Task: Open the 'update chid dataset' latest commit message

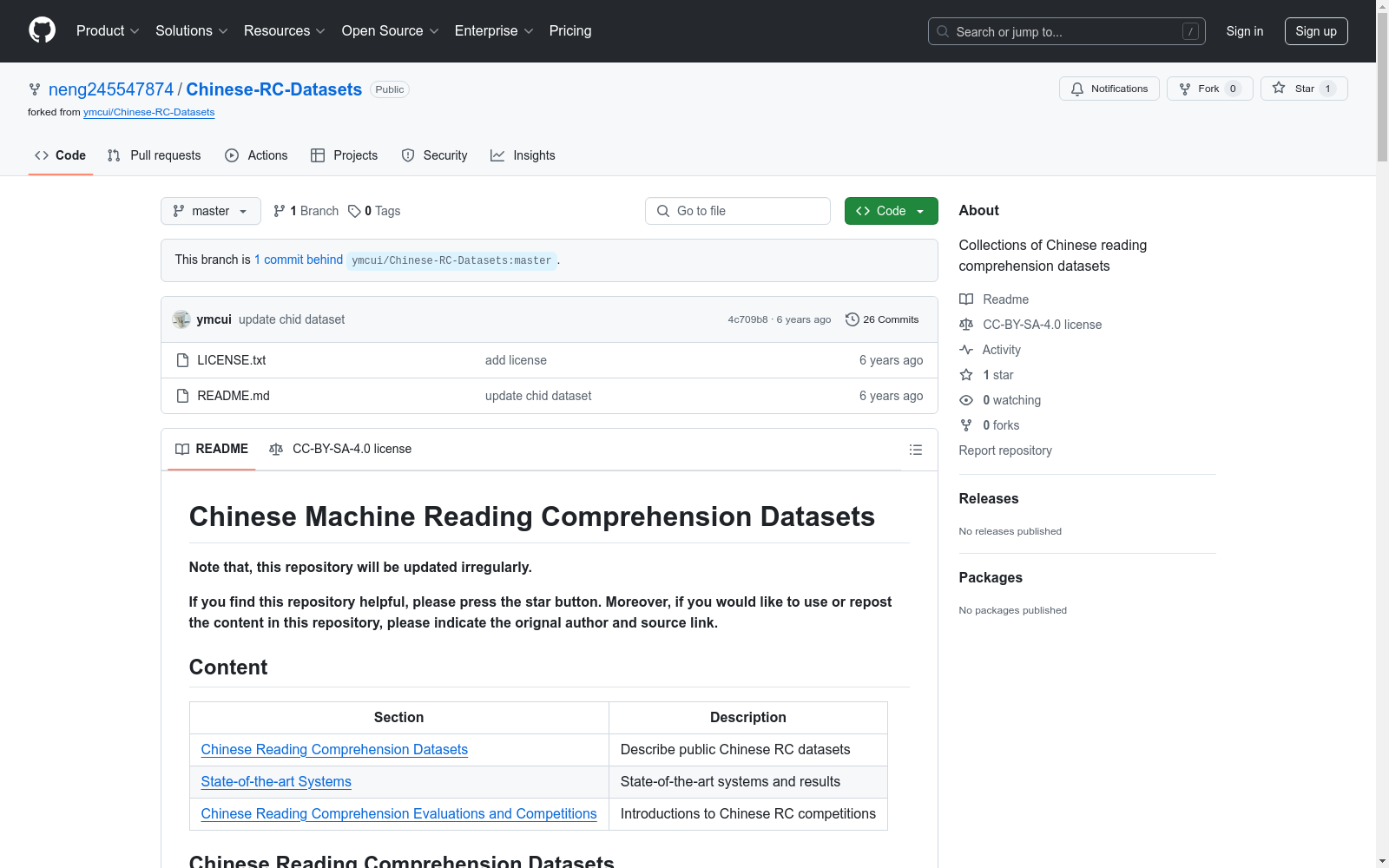Action: coord(292,319)
